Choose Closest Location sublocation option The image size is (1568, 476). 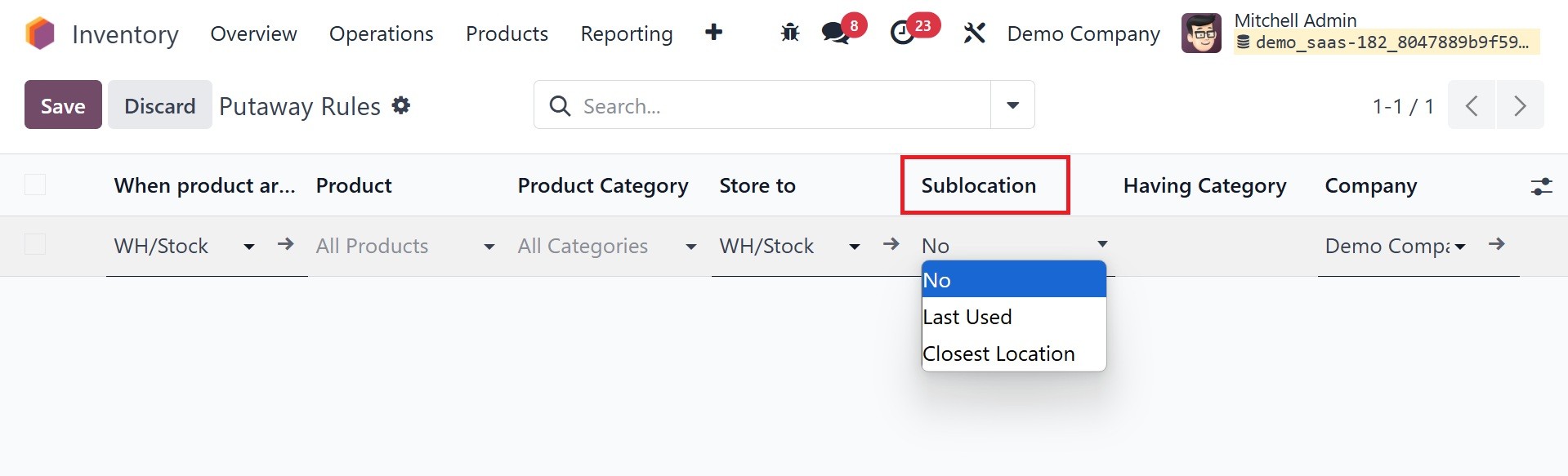[x=998, y=354]
